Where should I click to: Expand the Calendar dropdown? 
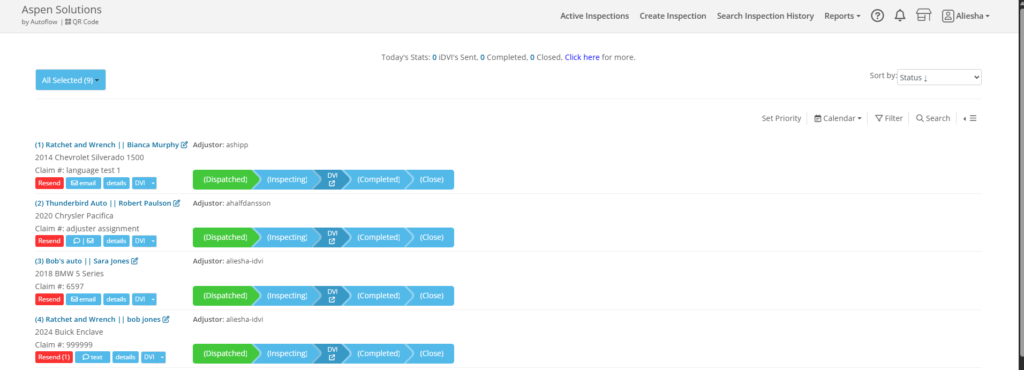point(838,118)
